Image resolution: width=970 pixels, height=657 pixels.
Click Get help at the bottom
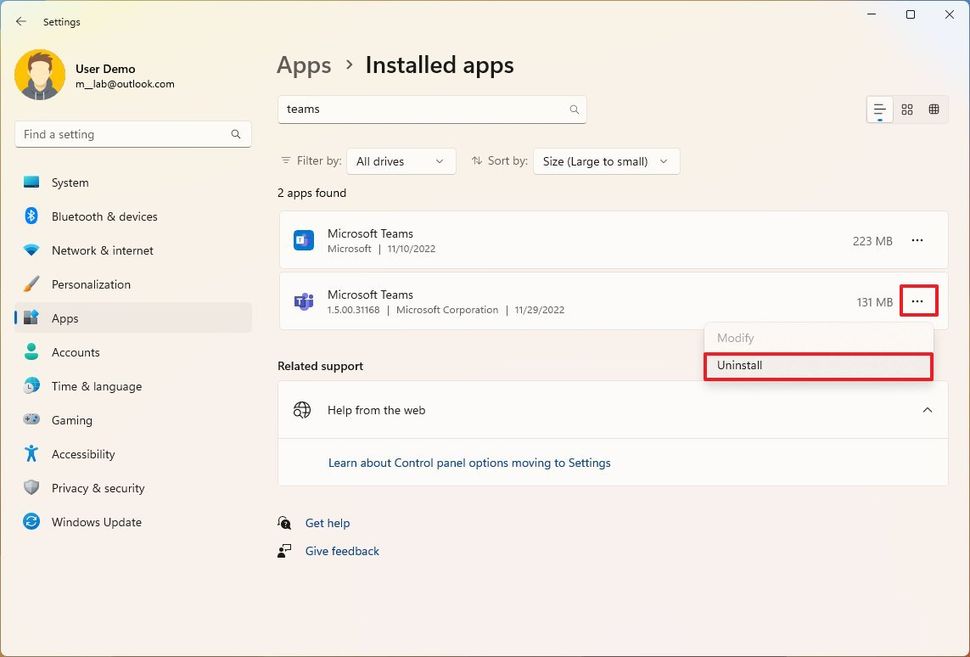click(x=328, y=522)
